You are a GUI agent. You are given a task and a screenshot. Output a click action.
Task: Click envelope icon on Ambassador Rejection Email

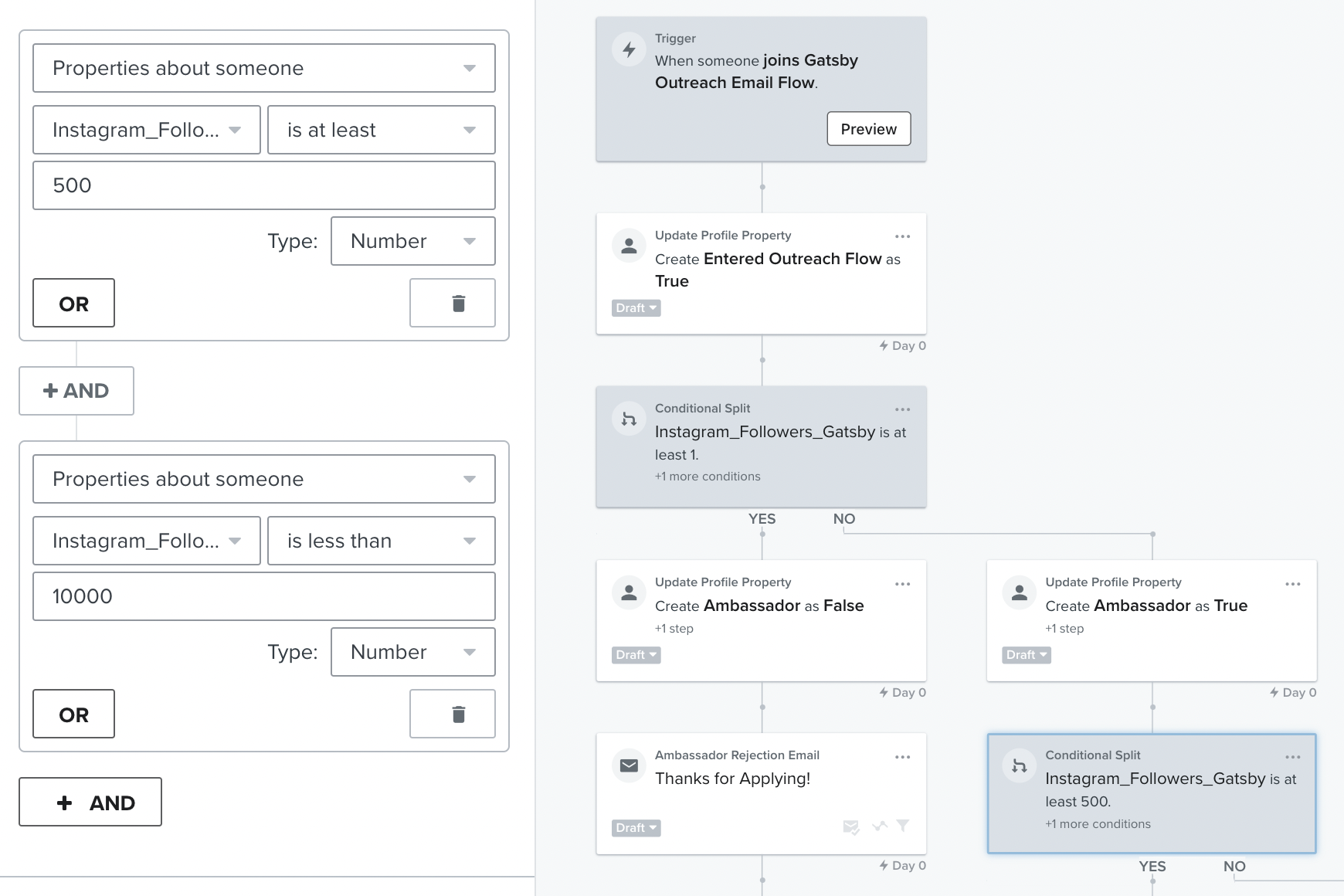coord(629,766)
